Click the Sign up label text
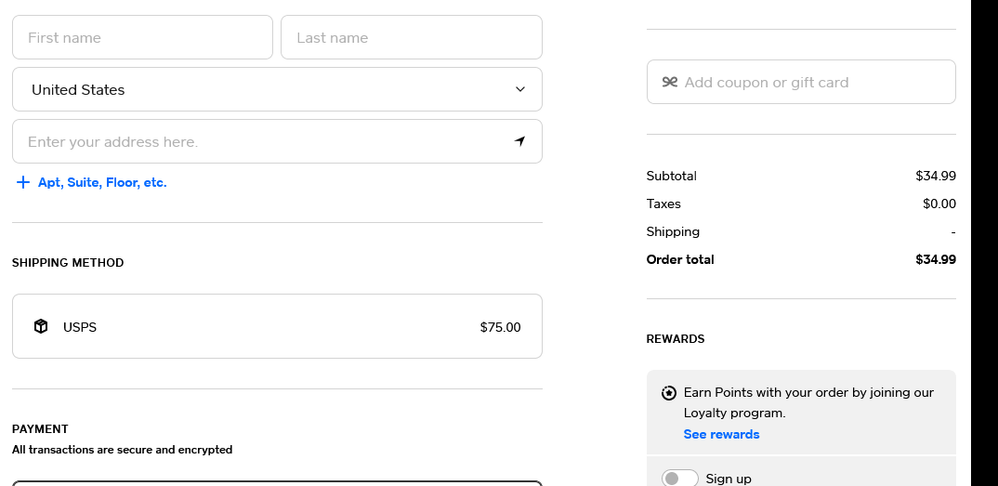Viewport: 998px width, 486px height. tap(728, 478)
